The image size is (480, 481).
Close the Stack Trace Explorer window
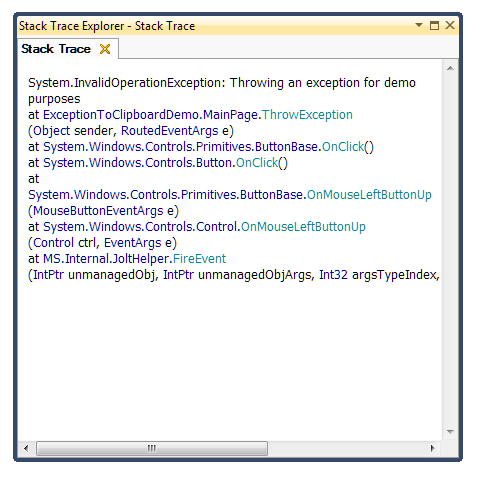[450, 25]
